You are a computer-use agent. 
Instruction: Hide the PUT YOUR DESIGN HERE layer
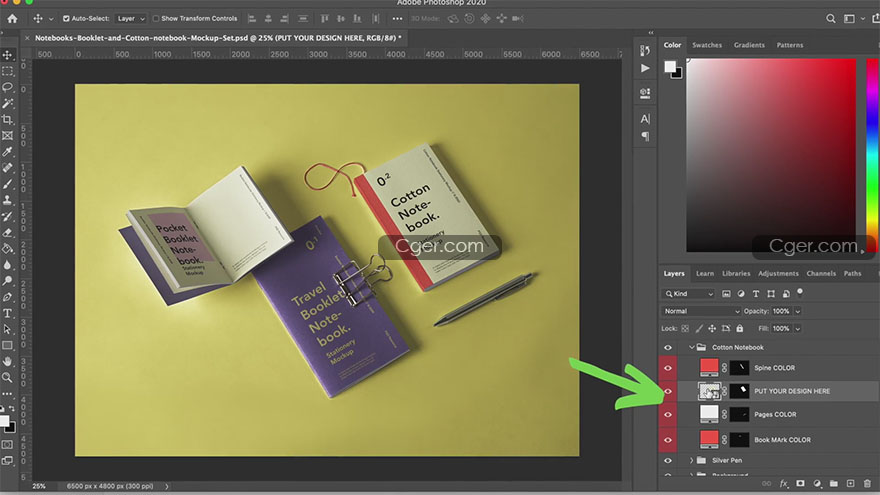pyautogui.click(x=668, y=391)
